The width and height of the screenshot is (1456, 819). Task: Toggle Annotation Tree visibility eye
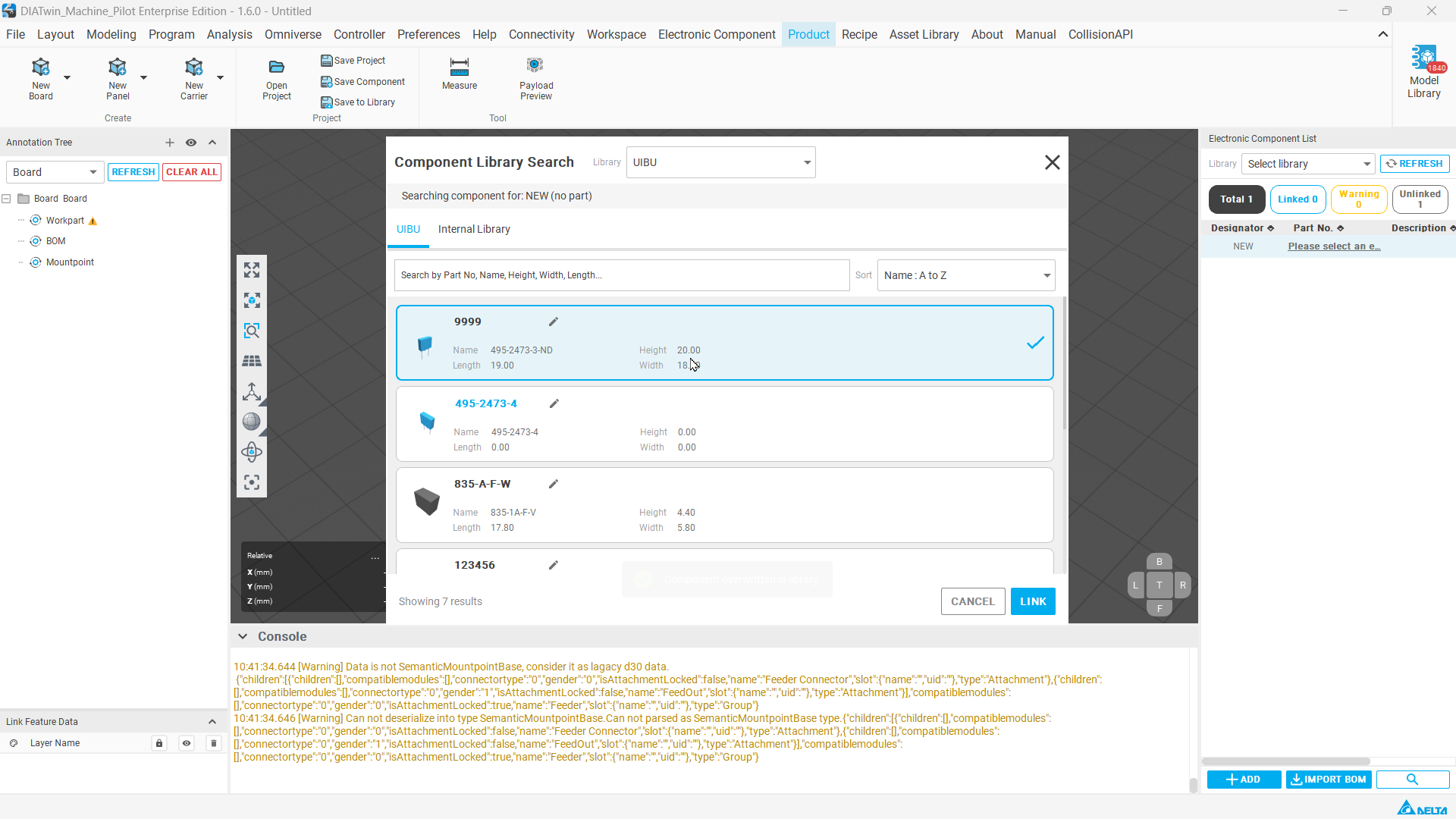[x=191, y=143]
